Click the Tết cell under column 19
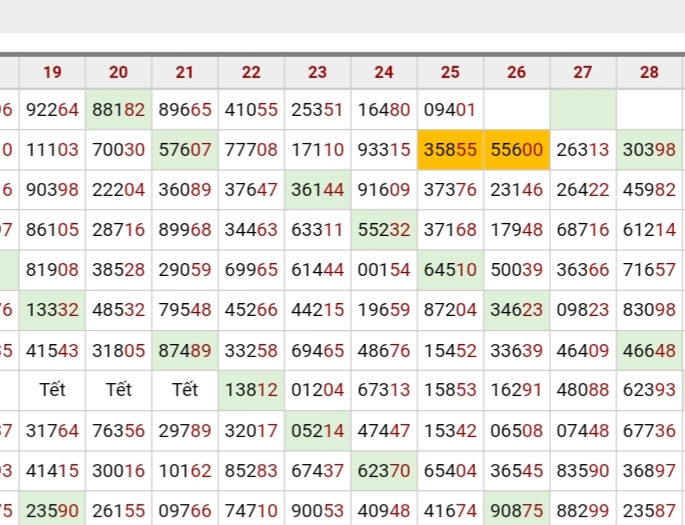The image size is (685, 525). point(52,390)
